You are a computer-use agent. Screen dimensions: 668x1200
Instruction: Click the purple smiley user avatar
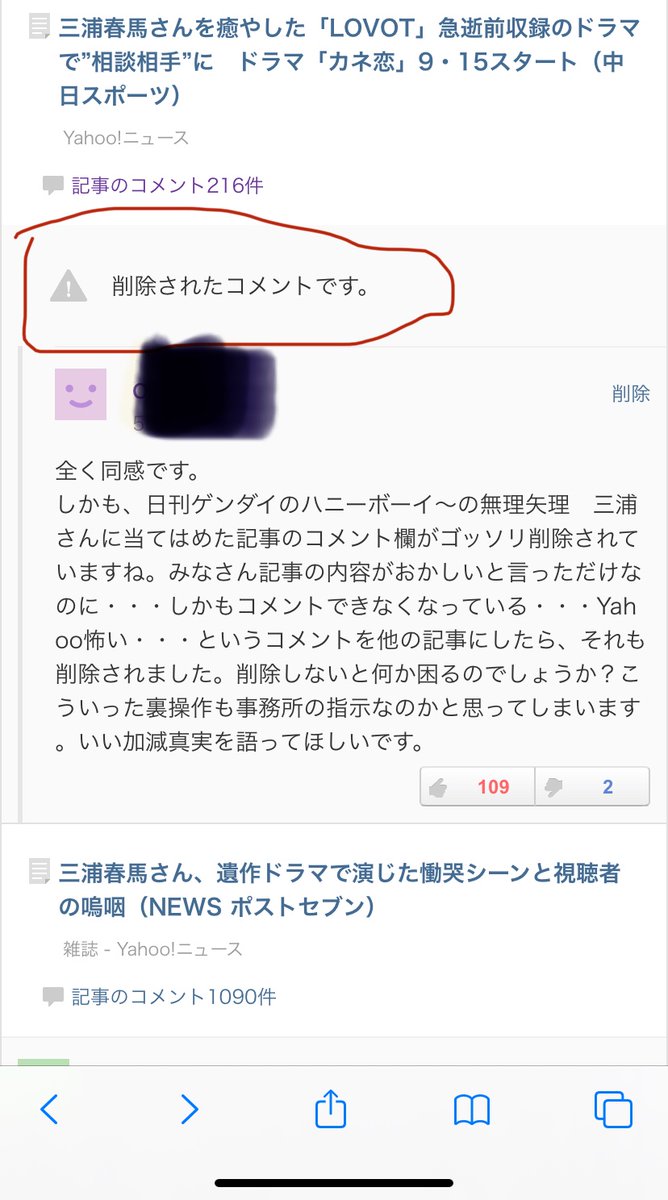[80, 394]
